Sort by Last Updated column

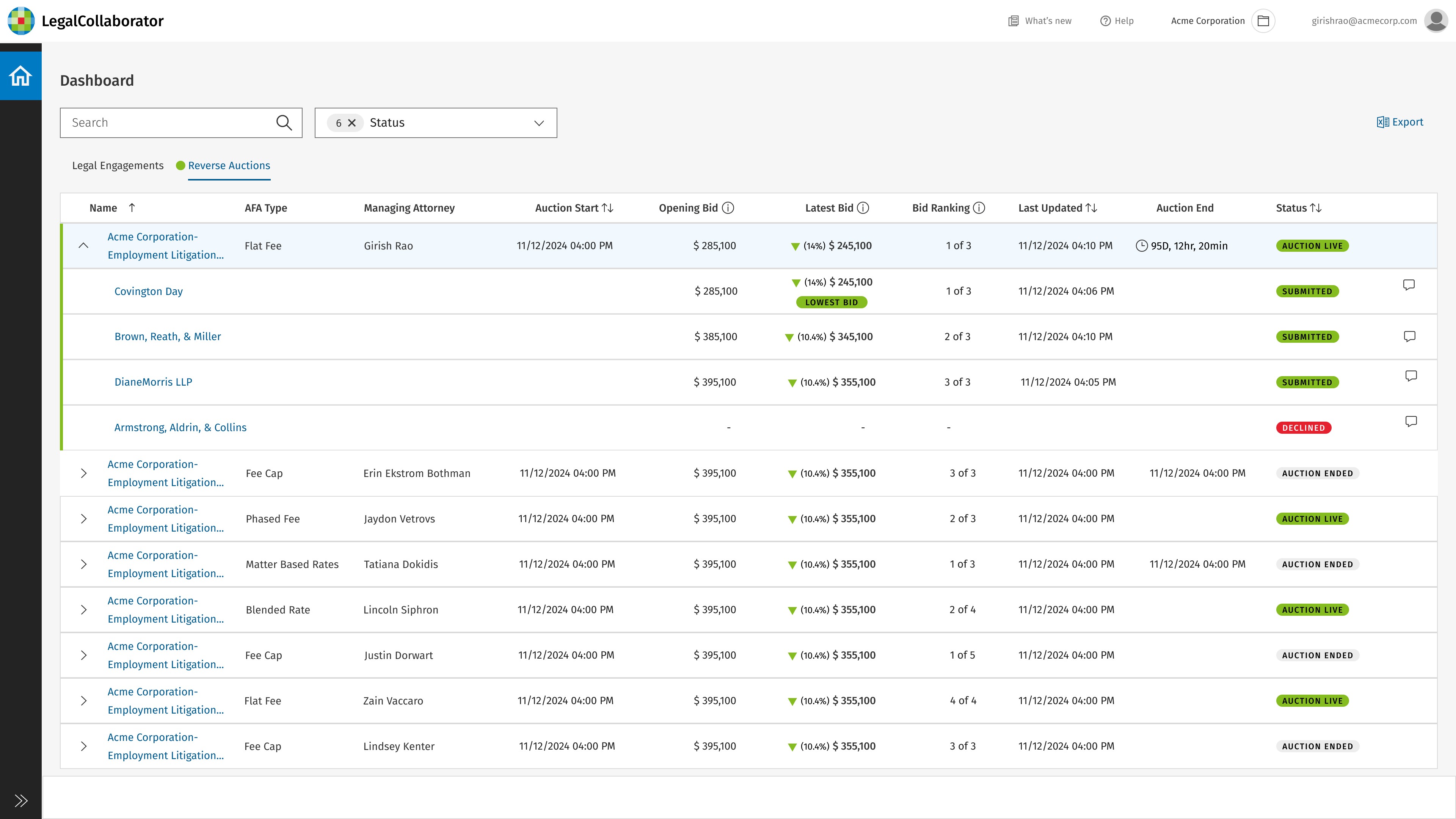(1092, 208)
